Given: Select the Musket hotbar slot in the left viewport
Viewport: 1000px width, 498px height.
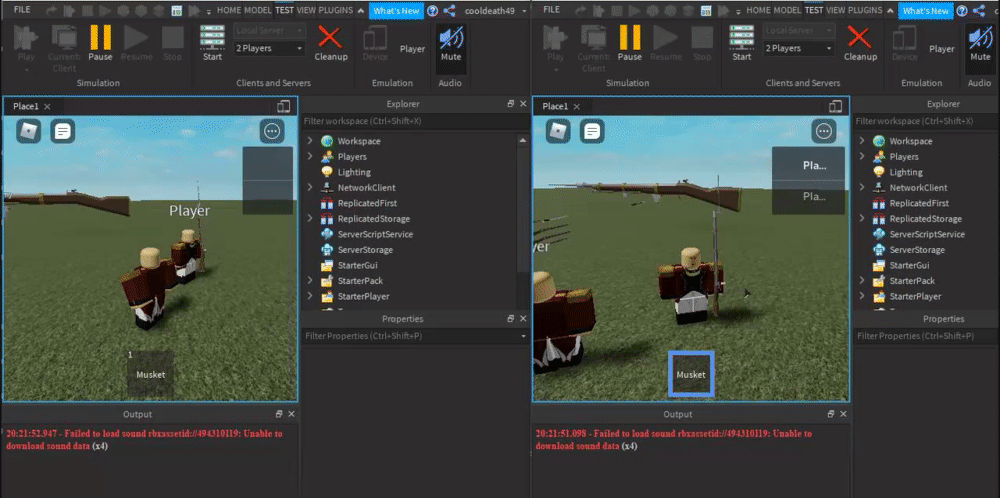Looking at the screenshot, I should pos(151,374).
